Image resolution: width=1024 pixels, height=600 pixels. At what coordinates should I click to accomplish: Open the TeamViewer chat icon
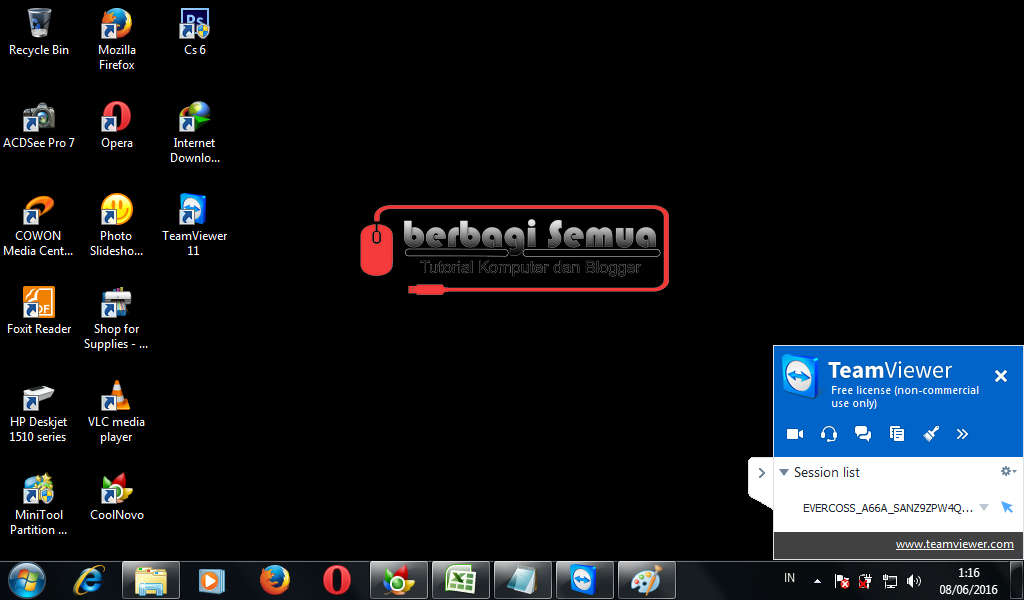862,434
